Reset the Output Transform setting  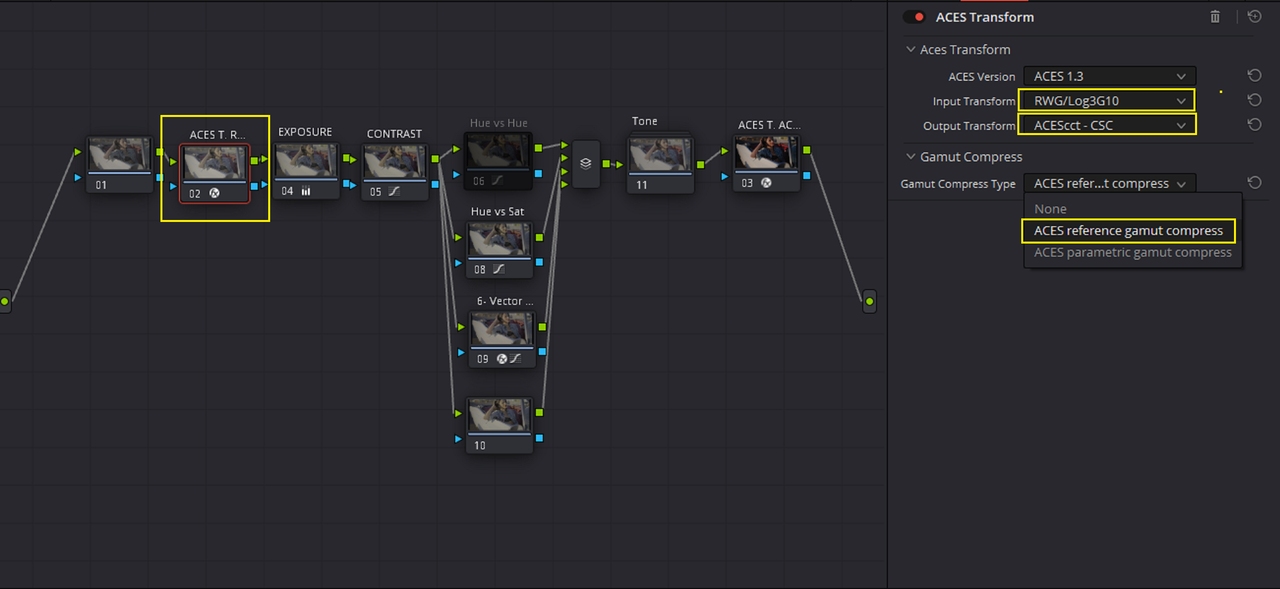click(x=1254, y=125)
